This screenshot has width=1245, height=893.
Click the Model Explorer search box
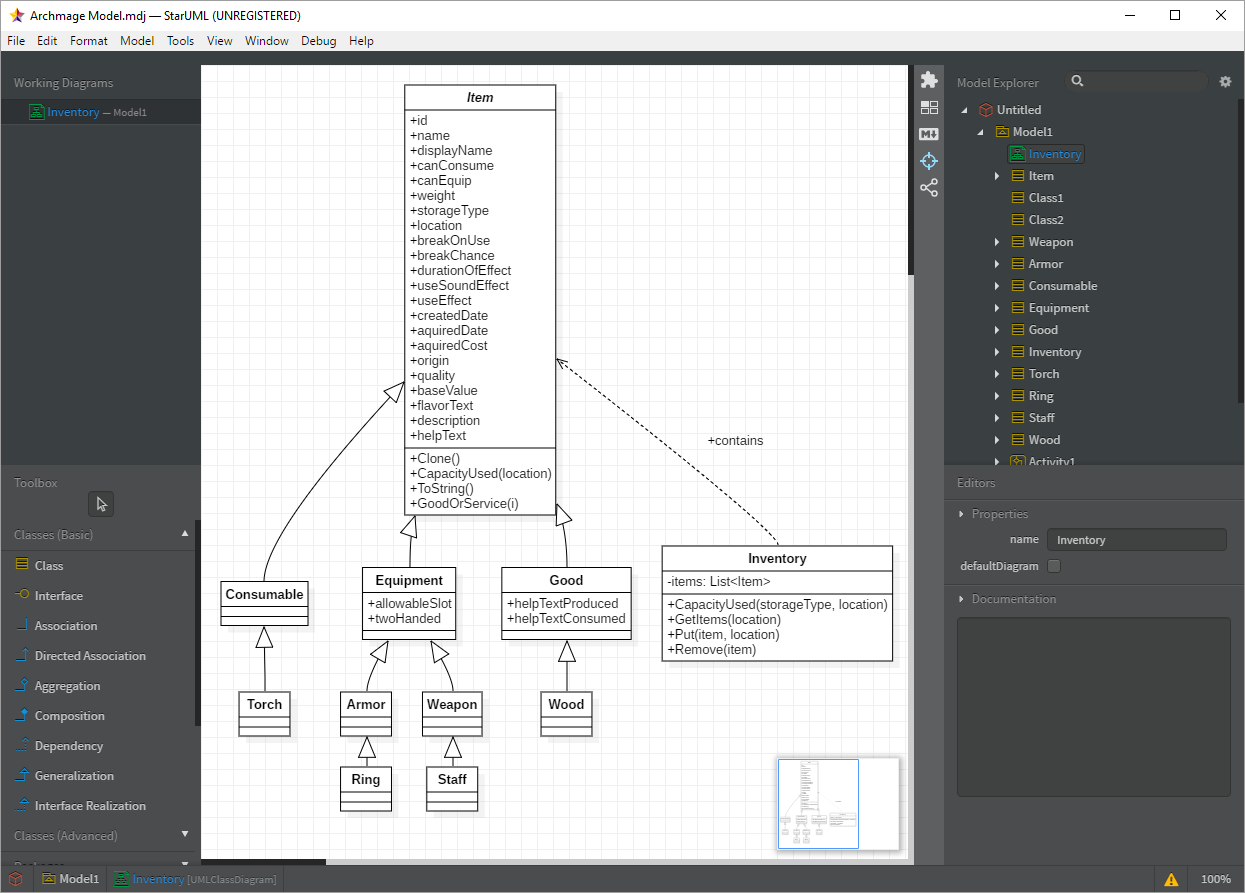[1136, 82]
